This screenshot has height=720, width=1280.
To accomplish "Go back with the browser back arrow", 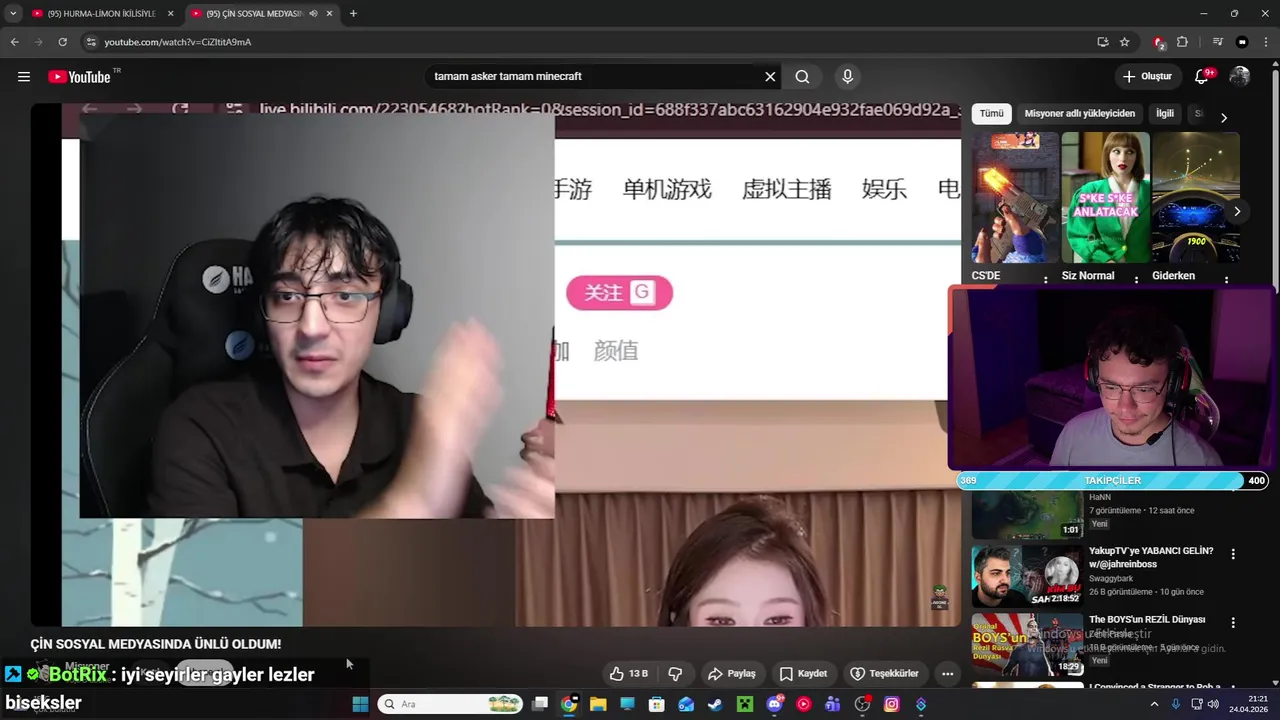I will tap(14, 42).
